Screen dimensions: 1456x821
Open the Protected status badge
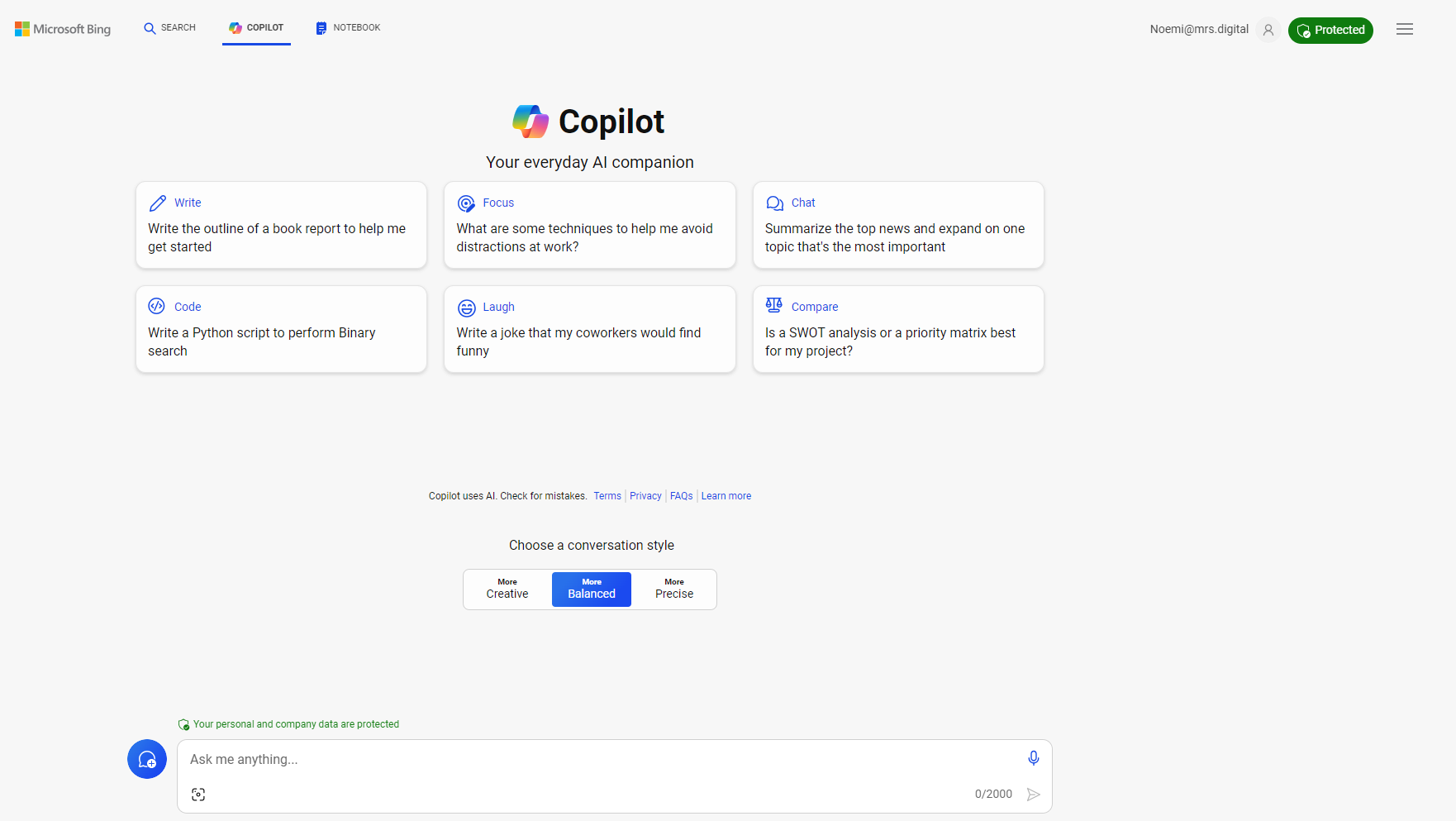(x=1330, y=30)
